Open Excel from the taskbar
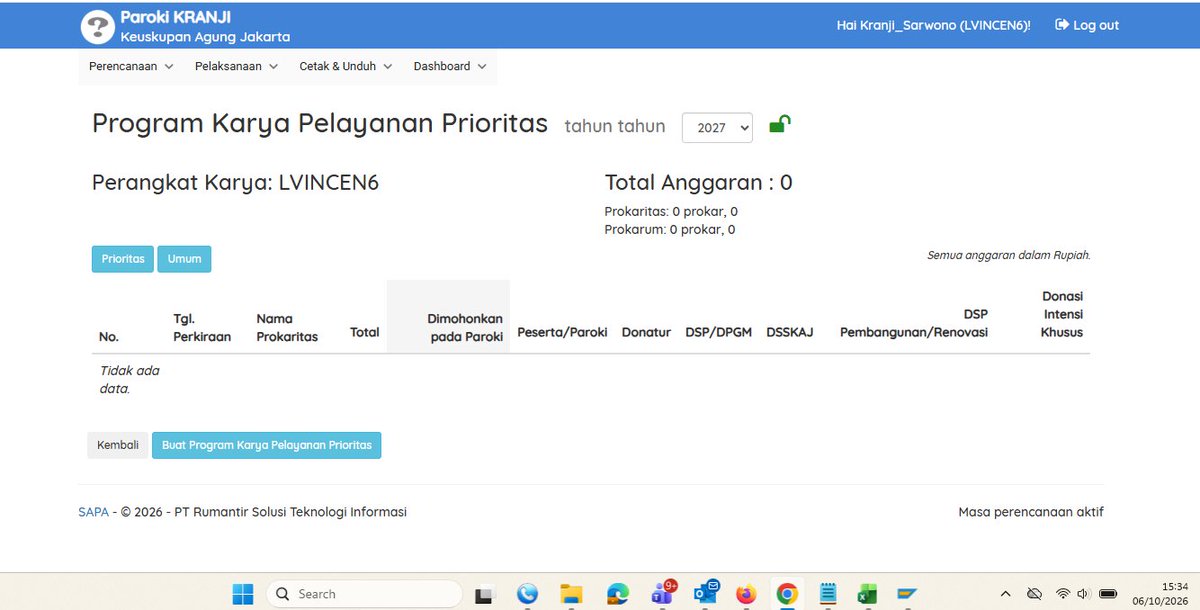 coord(867,594)
